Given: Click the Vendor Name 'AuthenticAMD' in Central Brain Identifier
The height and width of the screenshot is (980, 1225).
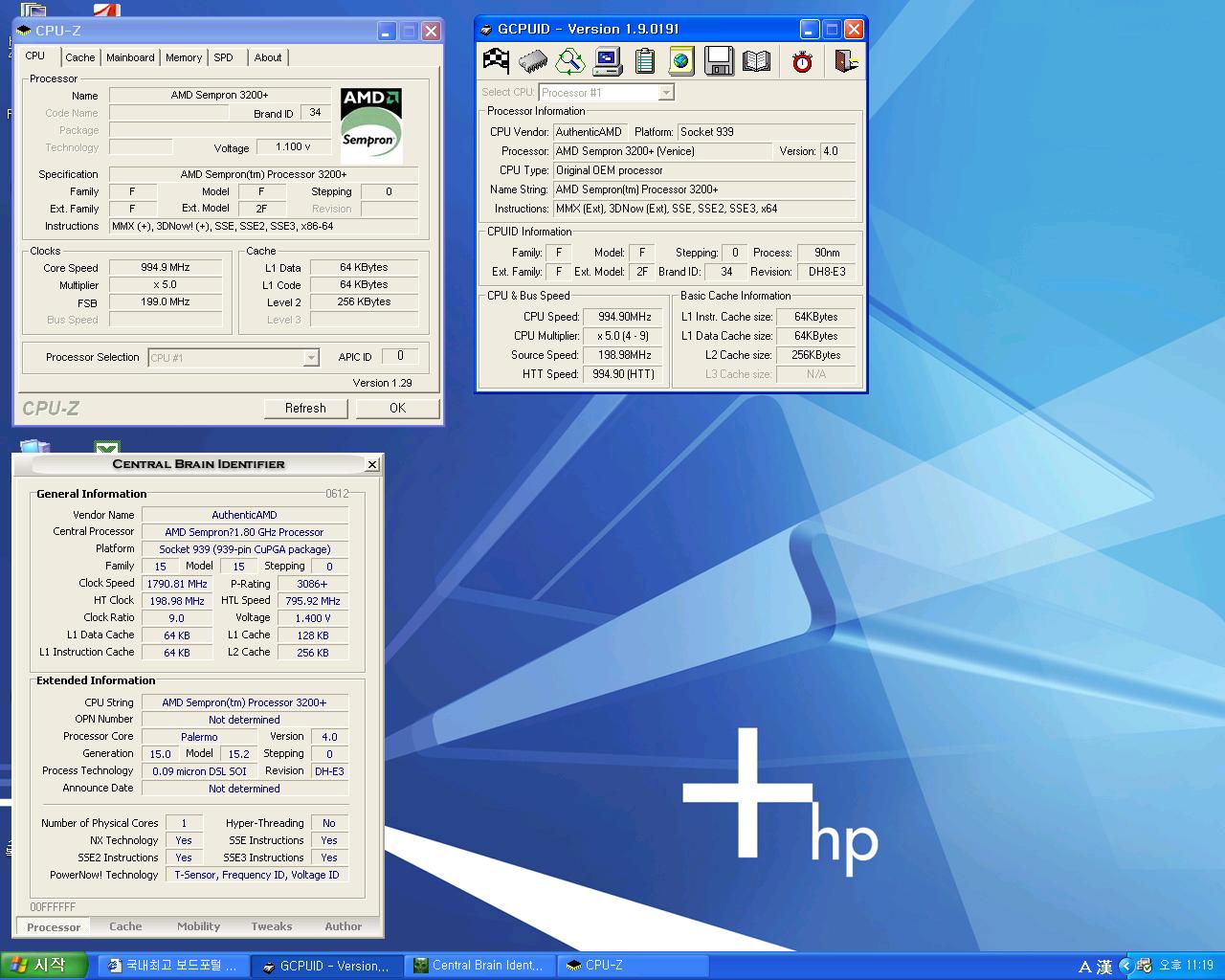Looking at the screenshot, I should tap(244, 515).
